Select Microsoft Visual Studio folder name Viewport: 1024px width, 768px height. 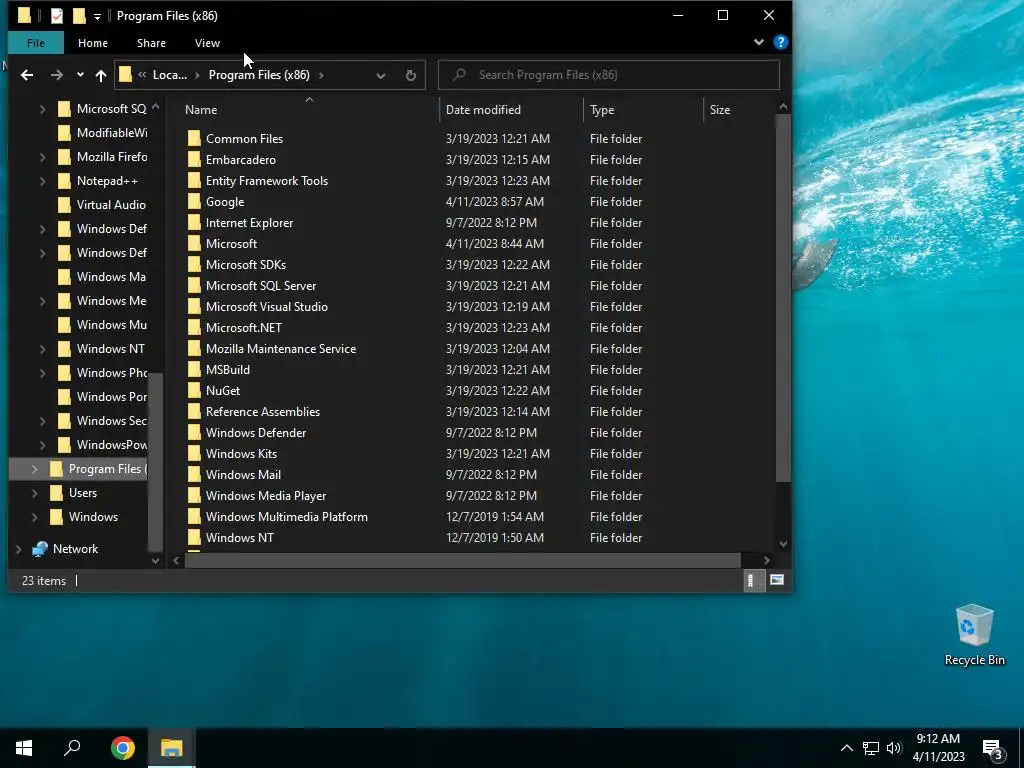tap(267, 306)
